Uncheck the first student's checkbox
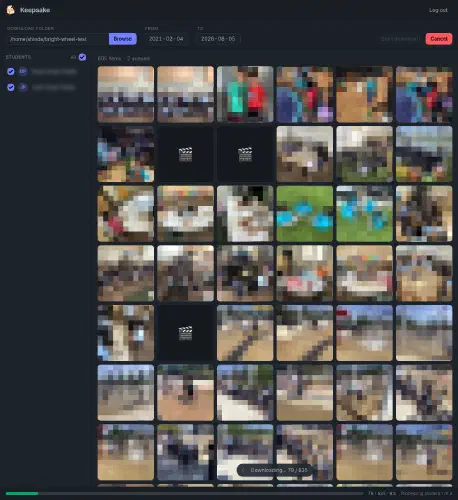 [11, 71]
